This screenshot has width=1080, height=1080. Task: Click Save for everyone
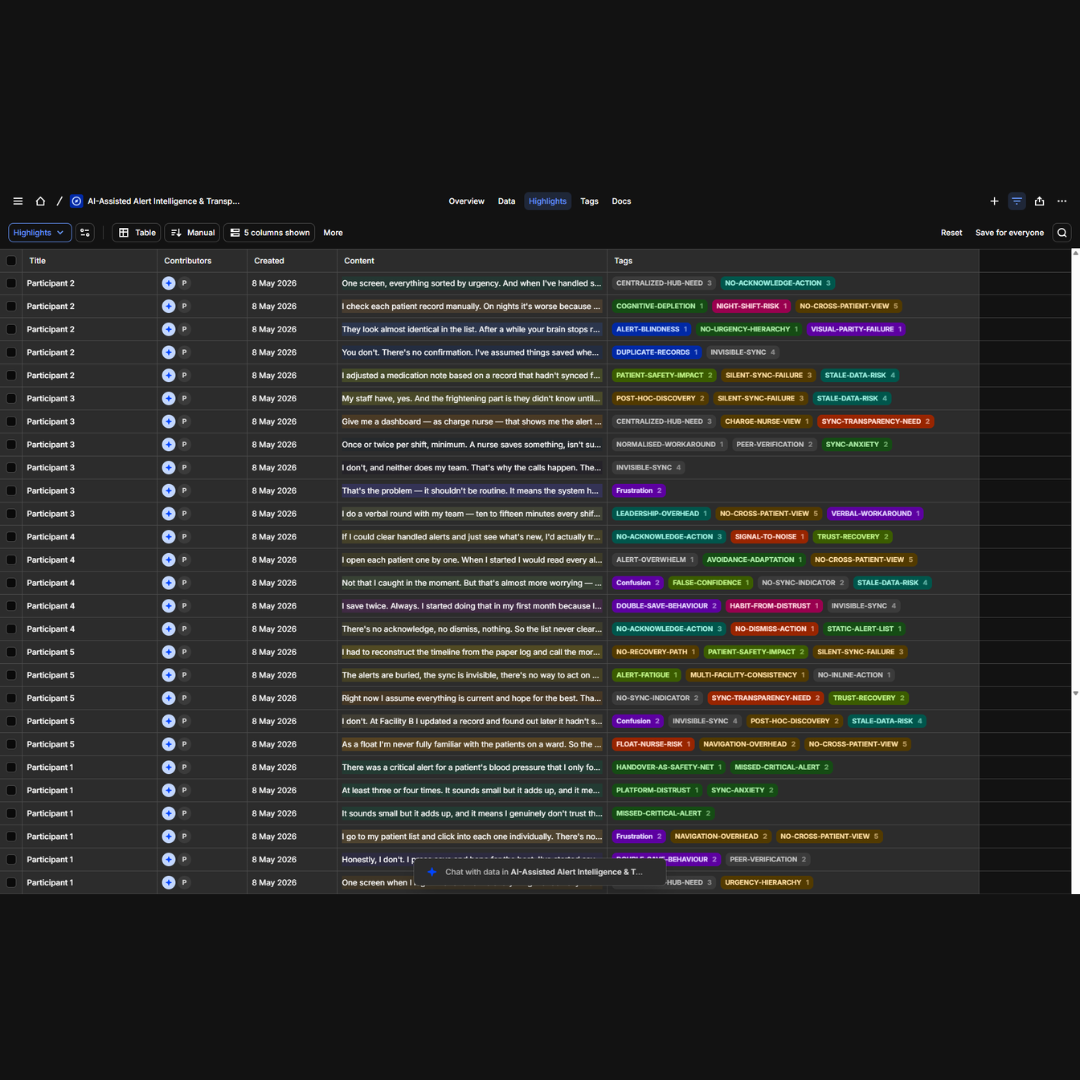(1009, 233)
